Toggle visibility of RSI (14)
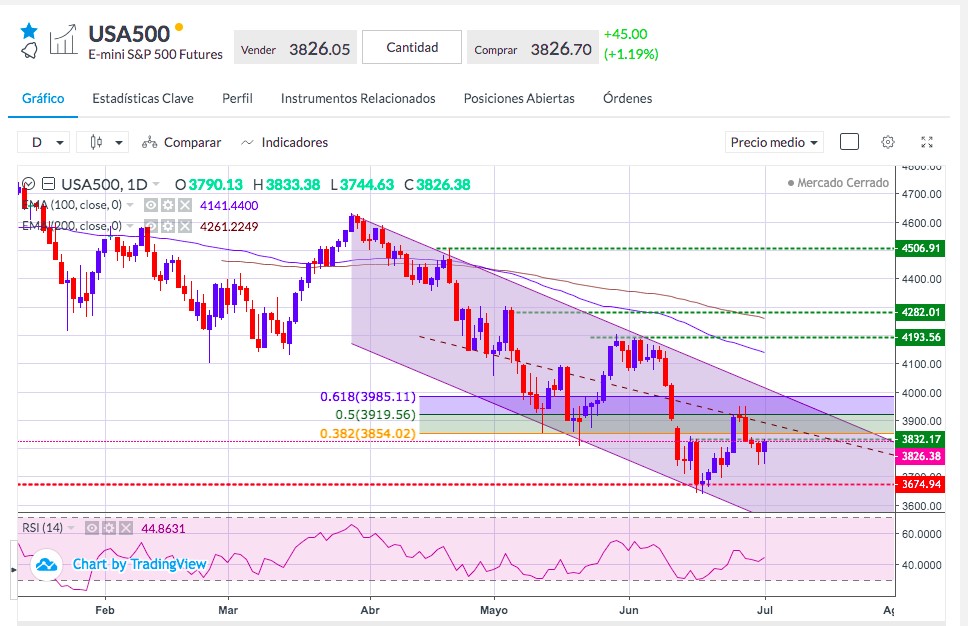968x626 pixels. (92, 528)
